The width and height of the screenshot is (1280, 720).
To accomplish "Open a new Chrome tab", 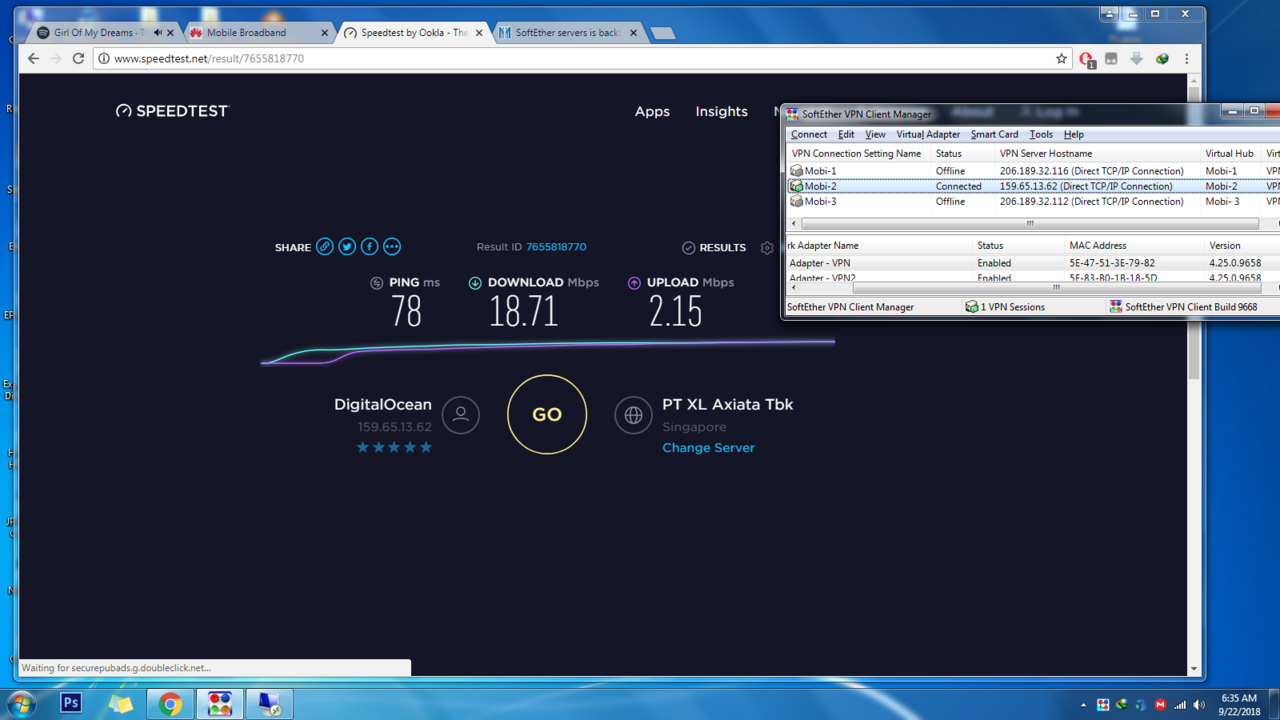I will click(662, 33).
